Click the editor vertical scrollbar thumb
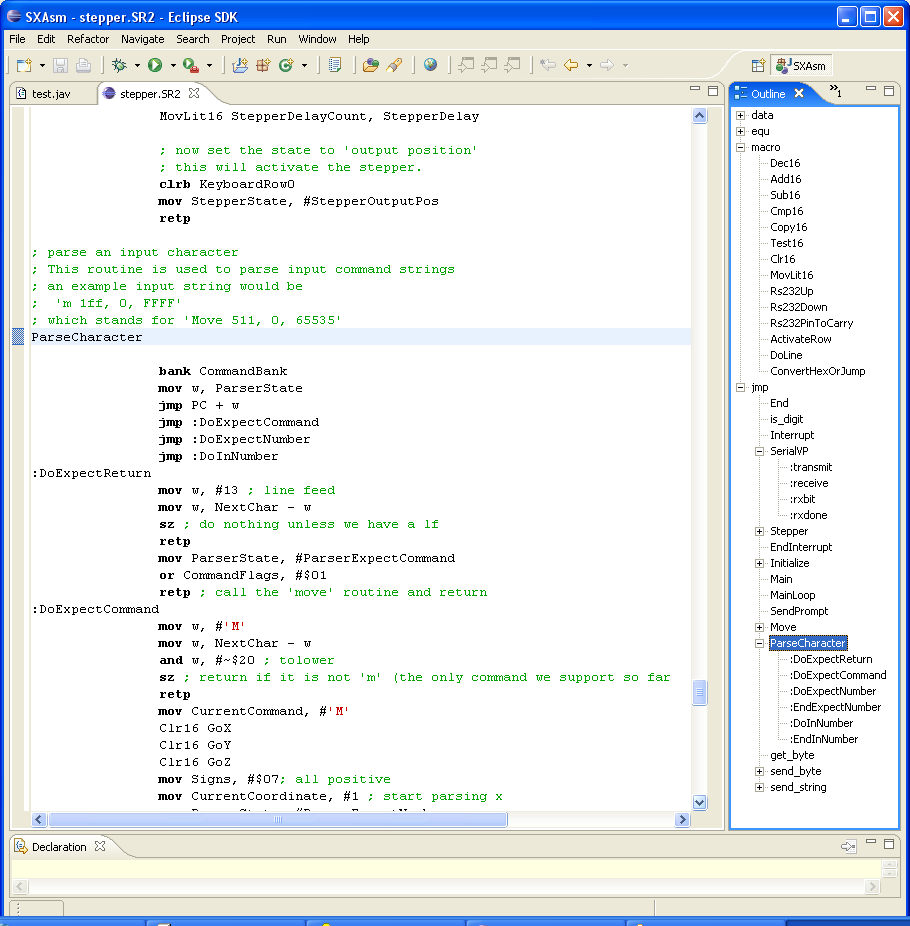Viewport: 910px width, 926px height. pyautogui.click(x=699, y=692)
